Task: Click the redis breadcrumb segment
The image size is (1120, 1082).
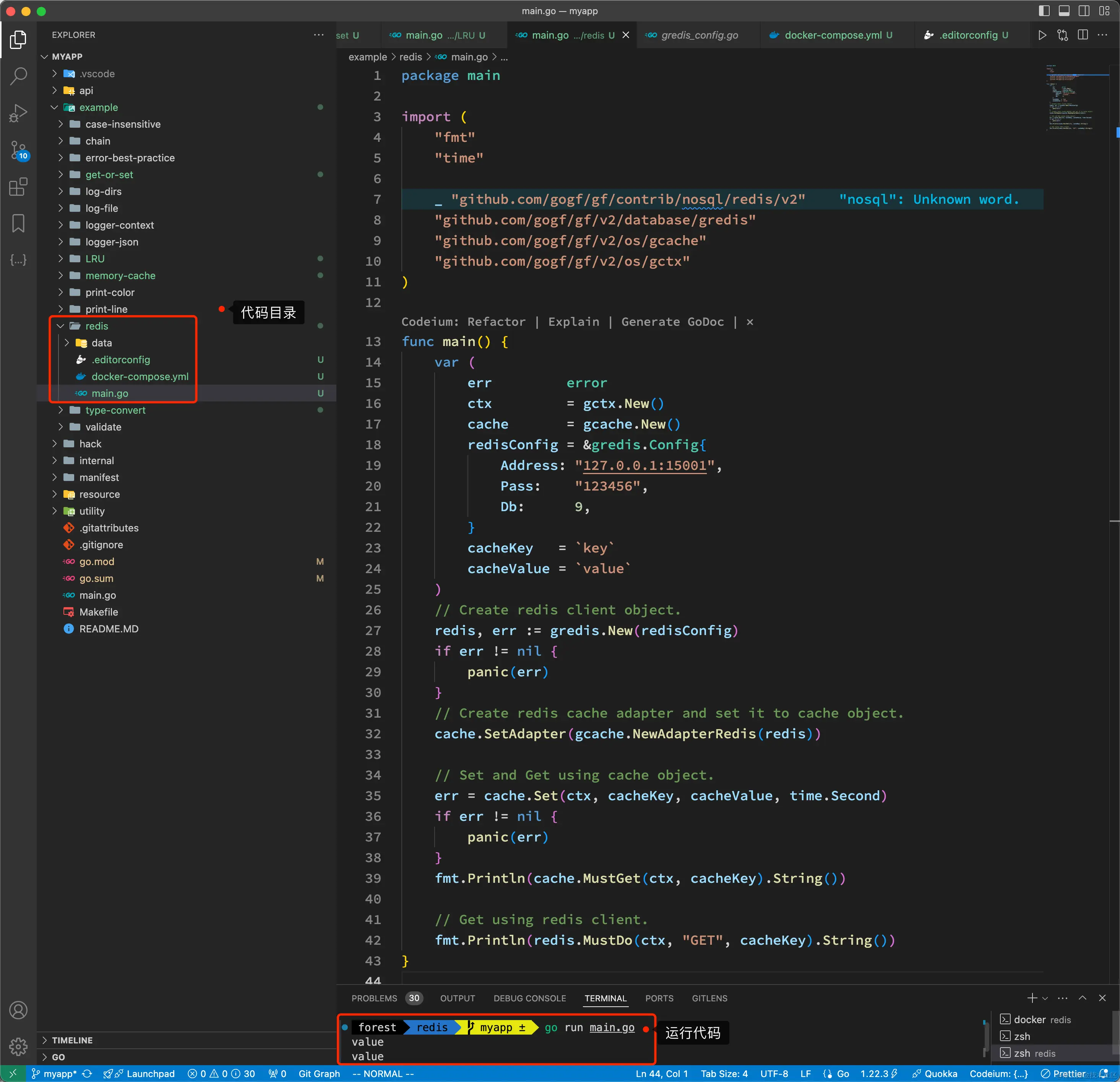Action: tap(410, 57)
